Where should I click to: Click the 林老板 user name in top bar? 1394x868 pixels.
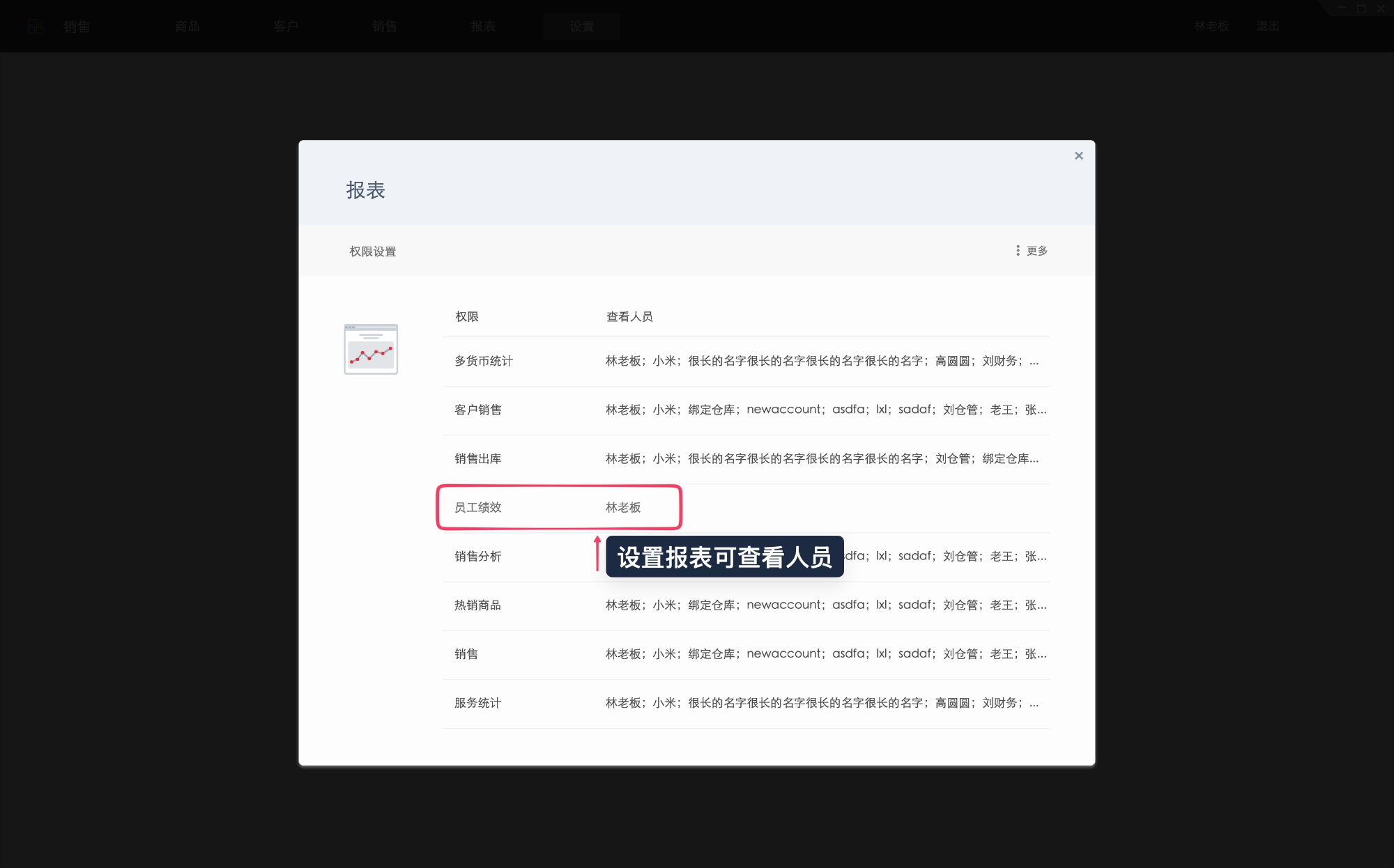coord(1211,26)
